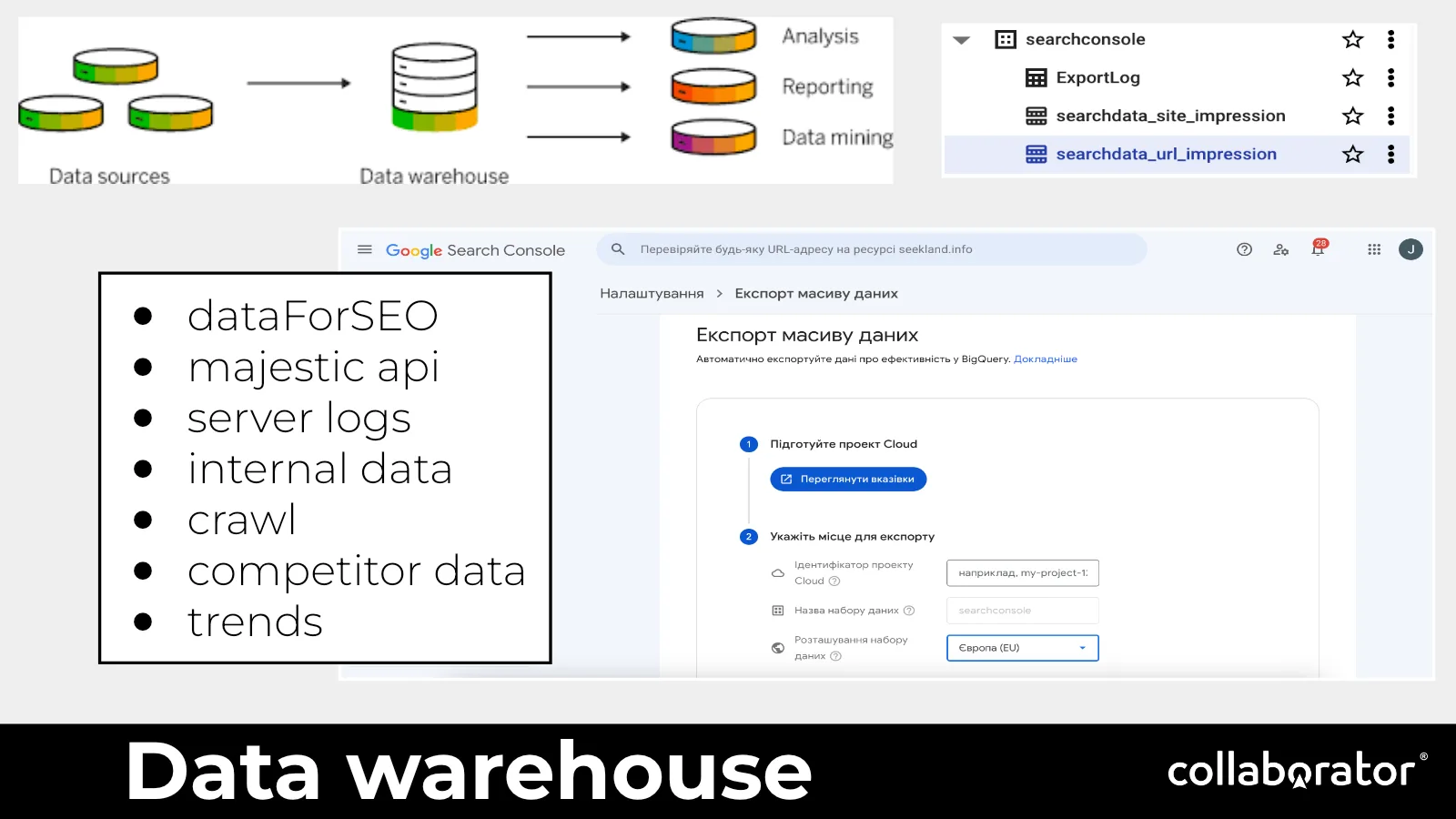Open the Європа (EU) location dropdown
This screenshot has height=819, width=1456.
1023,648
